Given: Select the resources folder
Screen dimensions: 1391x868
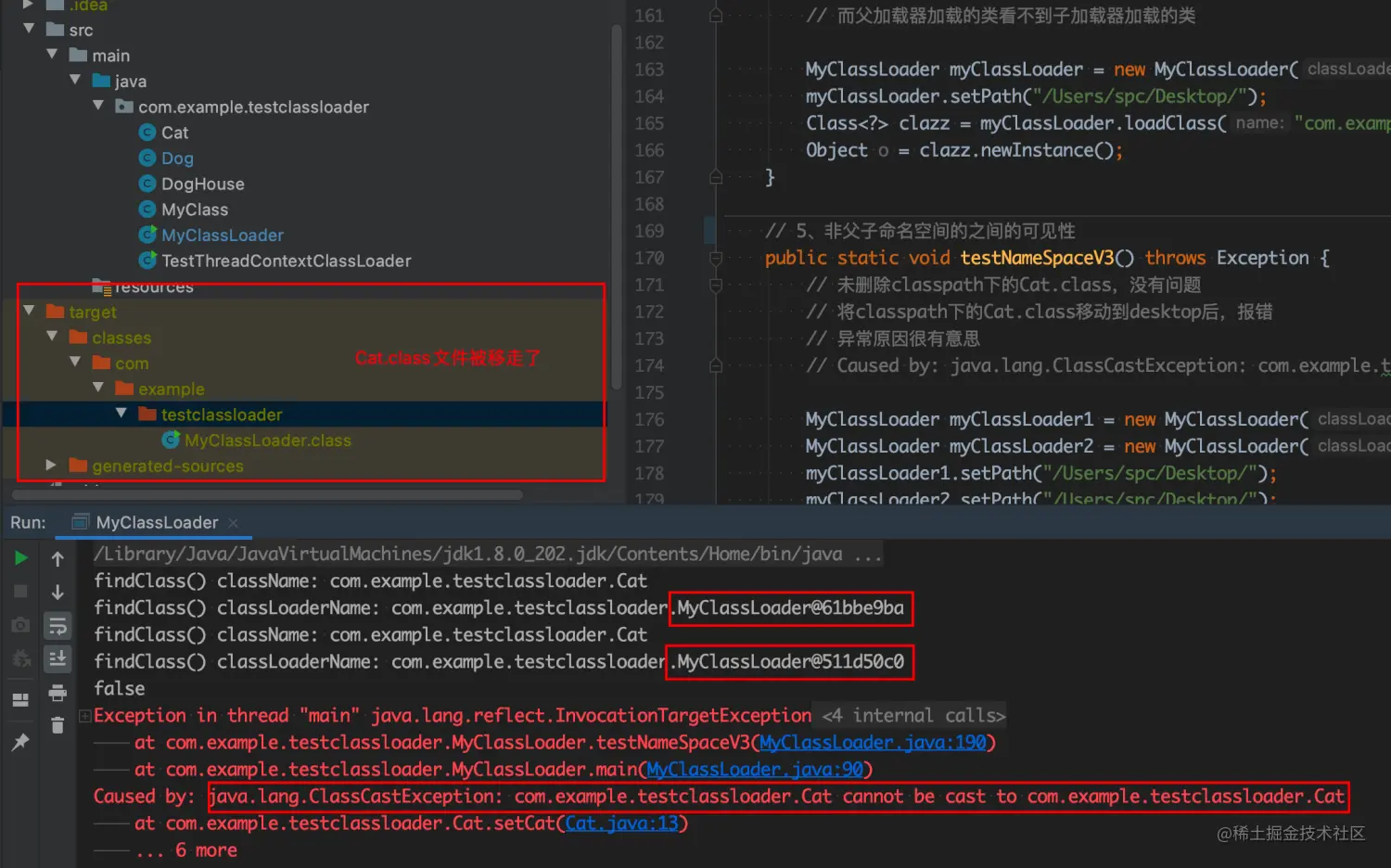Looking at the screenshot, I should (x=154, y=287).
